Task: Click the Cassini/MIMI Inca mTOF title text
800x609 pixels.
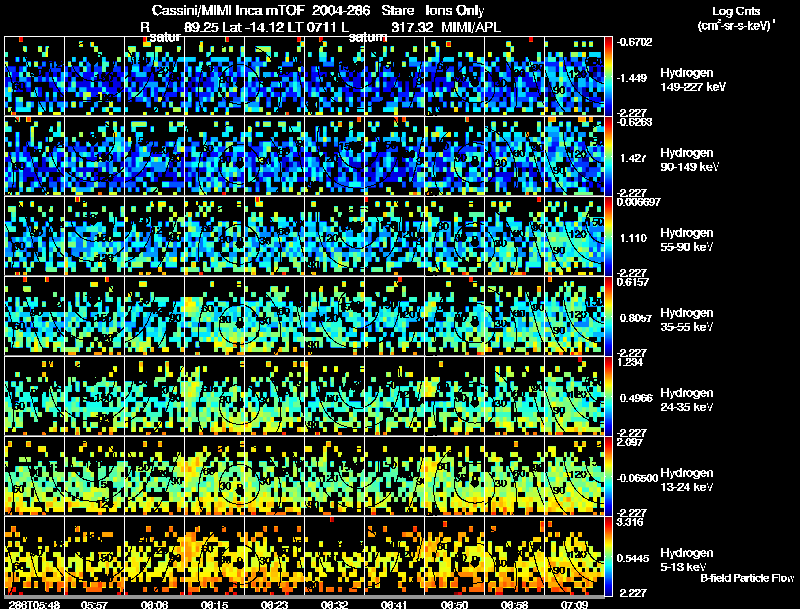Action: tap(228, 11)
